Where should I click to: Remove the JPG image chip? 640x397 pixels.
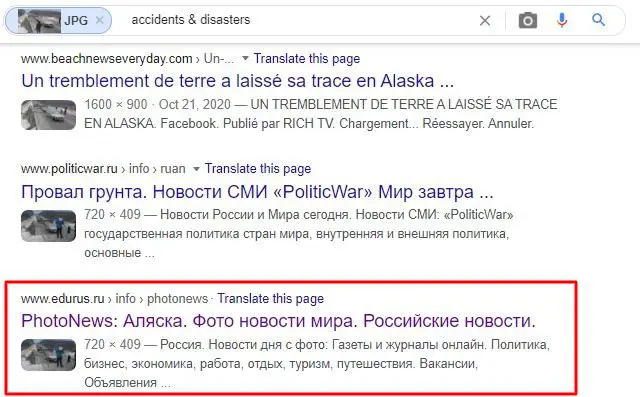point(99,20)
